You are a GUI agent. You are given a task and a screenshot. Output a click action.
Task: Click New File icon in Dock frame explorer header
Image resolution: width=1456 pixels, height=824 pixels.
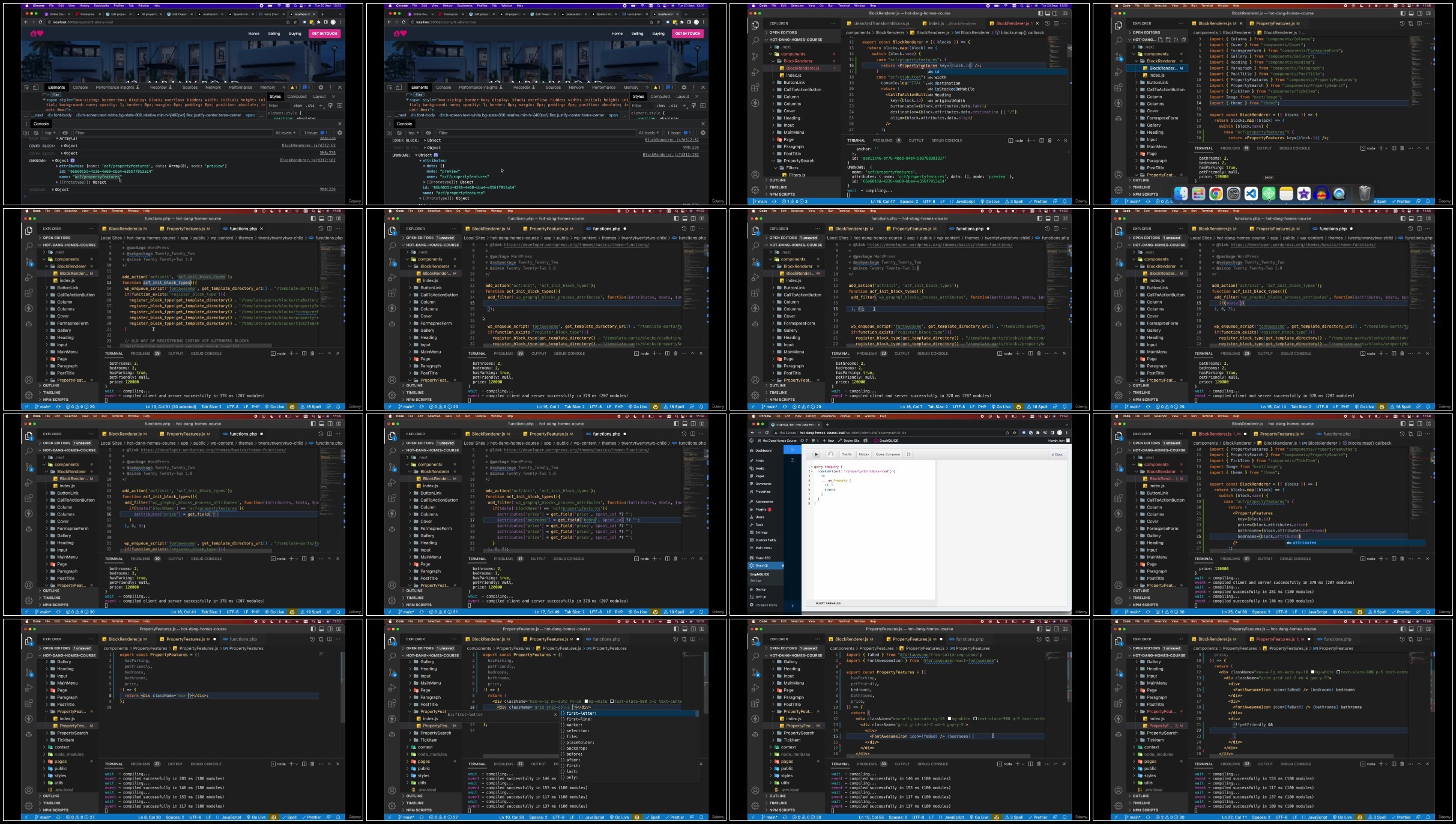(x=1161, y=40)
